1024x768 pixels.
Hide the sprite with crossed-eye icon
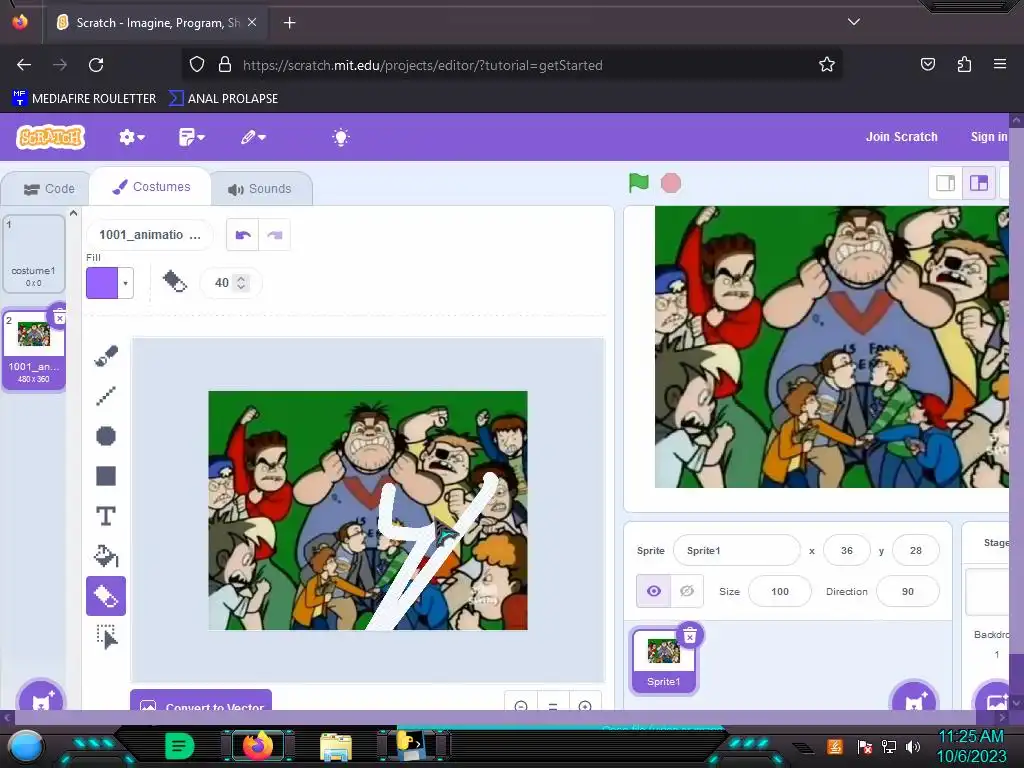pyautogui.click(x=687, y=591)
